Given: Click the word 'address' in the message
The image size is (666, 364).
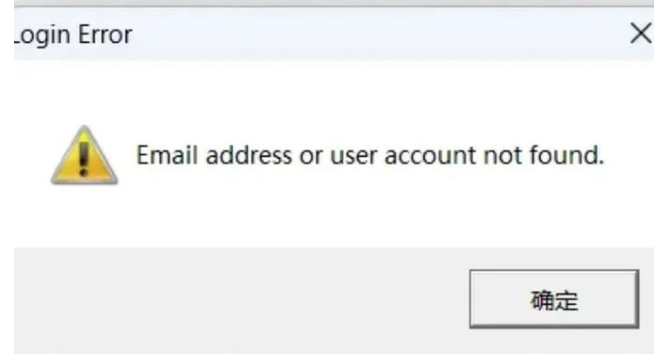Looking at the screenshot, I should pos(249,155).
